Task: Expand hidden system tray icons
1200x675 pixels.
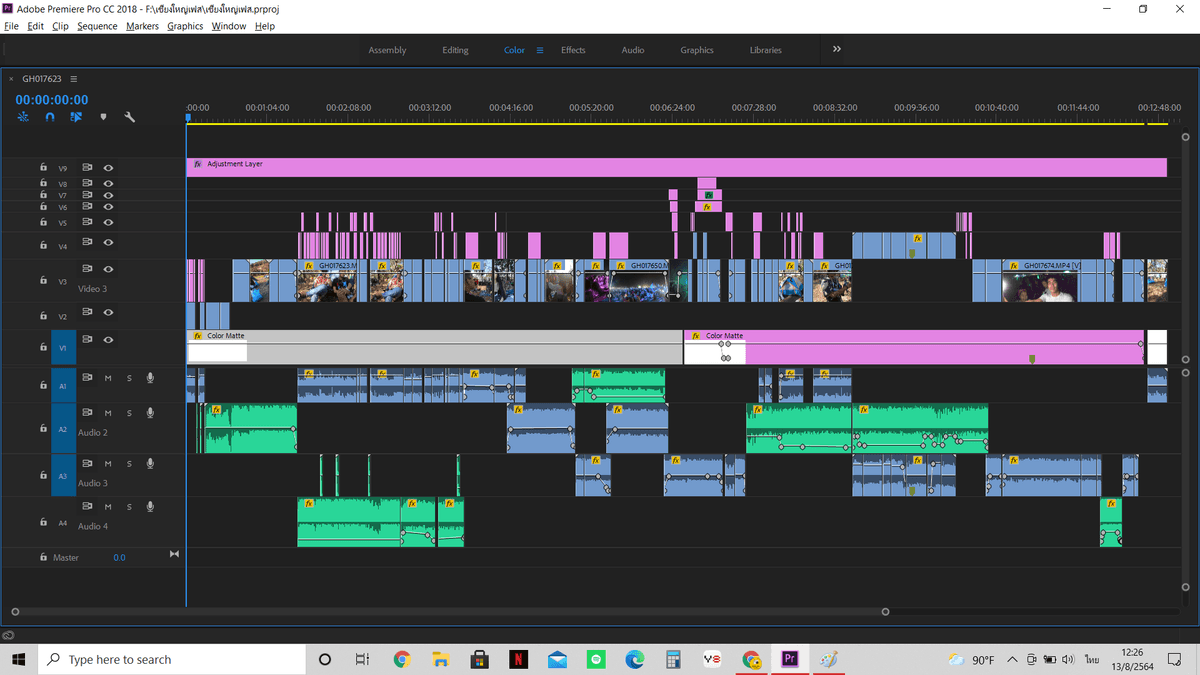Action: 1012,659
